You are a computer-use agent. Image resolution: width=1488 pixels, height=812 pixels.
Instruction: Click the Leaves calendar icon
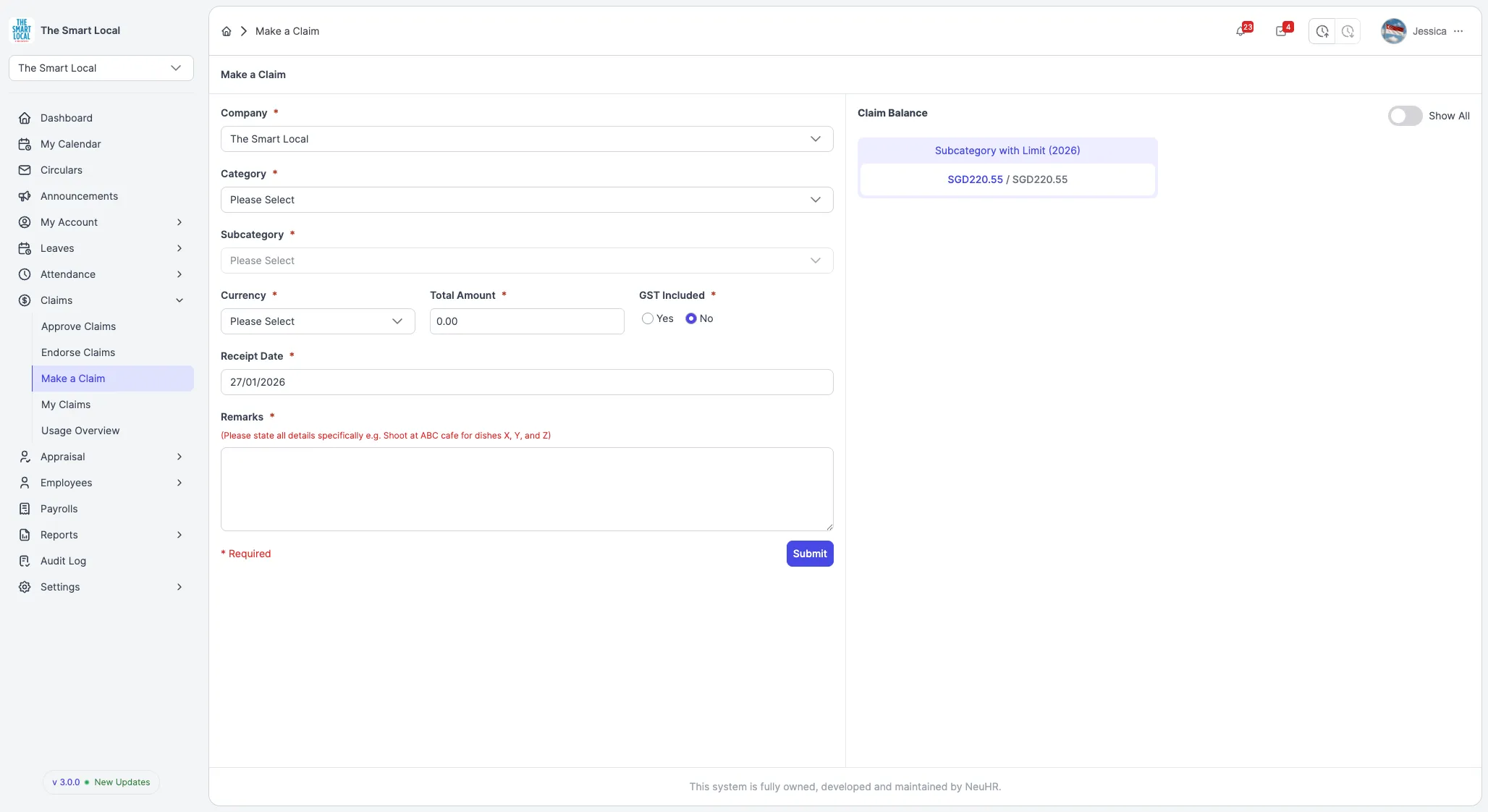[25, 248]
